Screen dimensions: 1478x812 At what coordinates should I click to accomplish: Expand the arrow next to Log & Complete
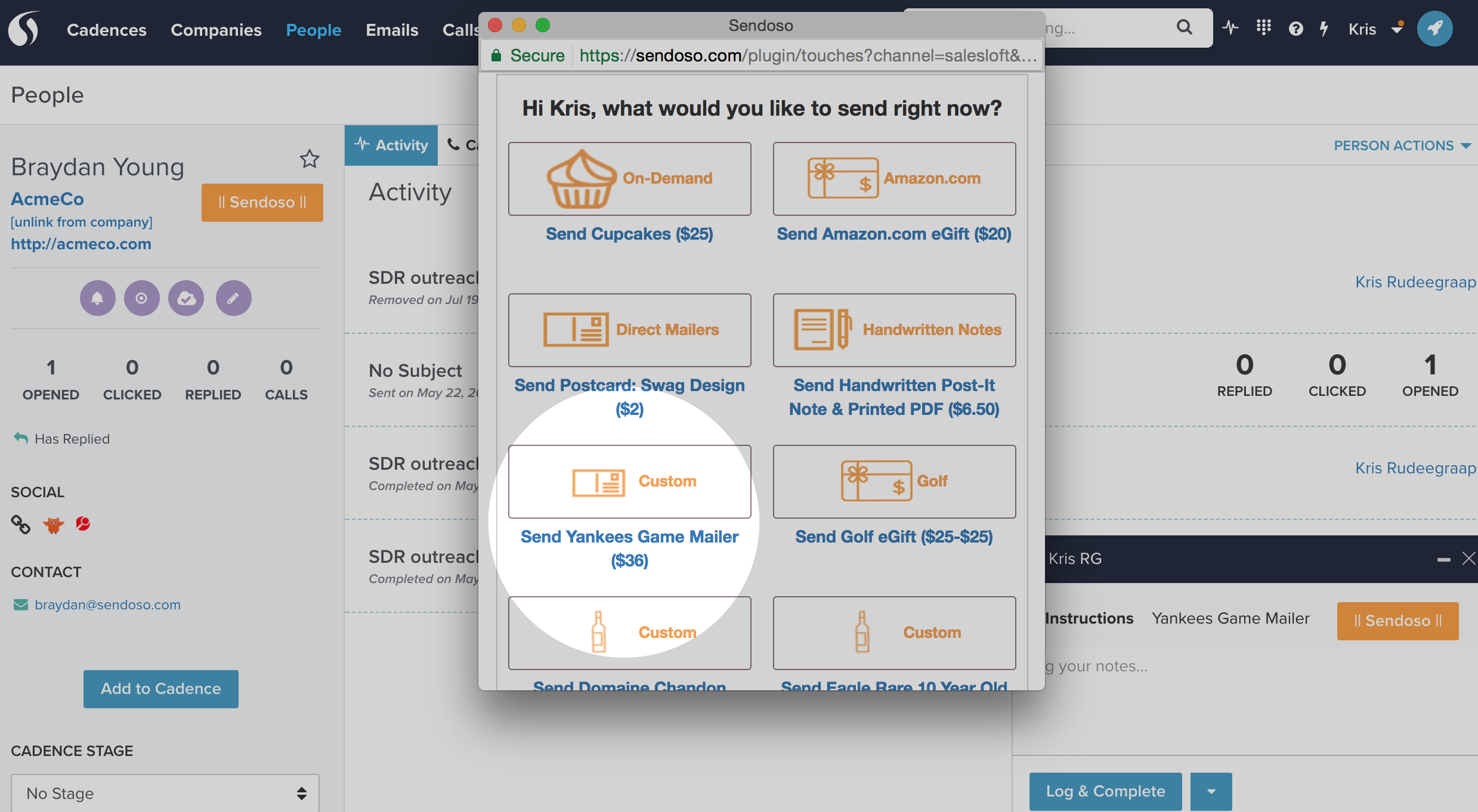pyautogui.click(x=1211, y=791)
